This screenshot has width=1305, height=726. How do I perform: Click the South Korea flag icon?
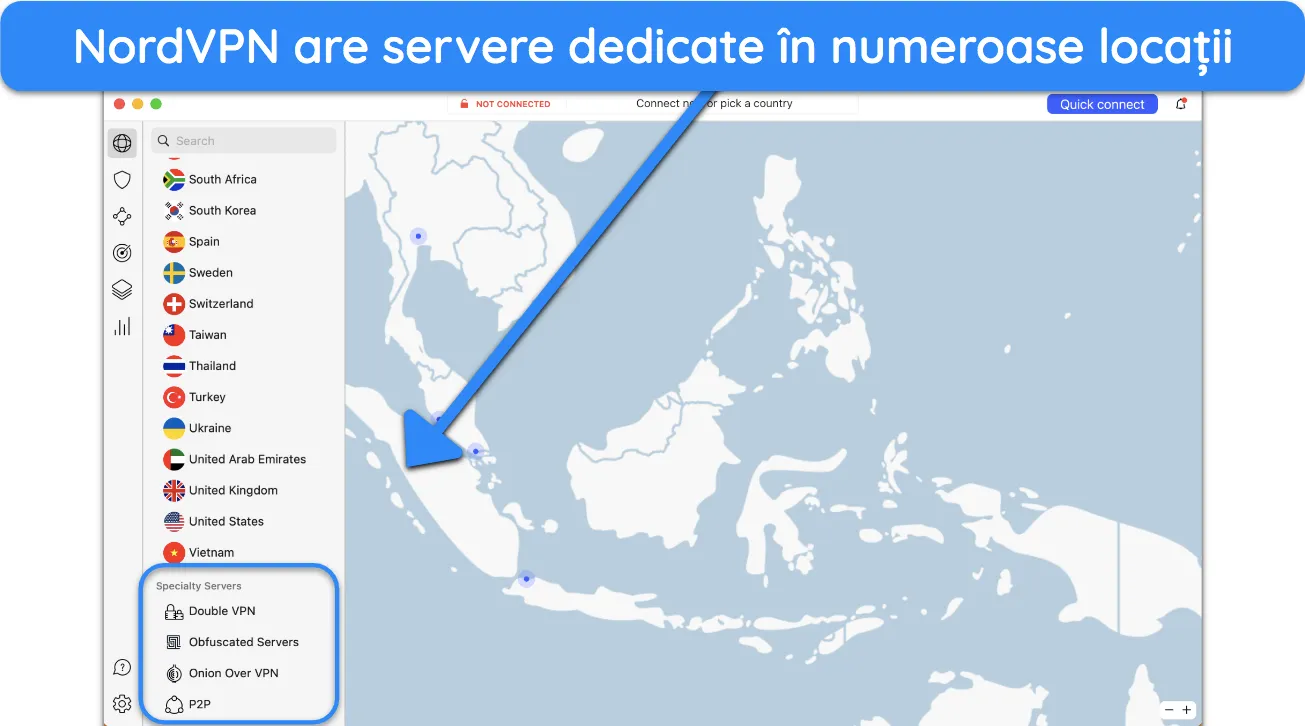pyautogui.click(x=174, y=211)
